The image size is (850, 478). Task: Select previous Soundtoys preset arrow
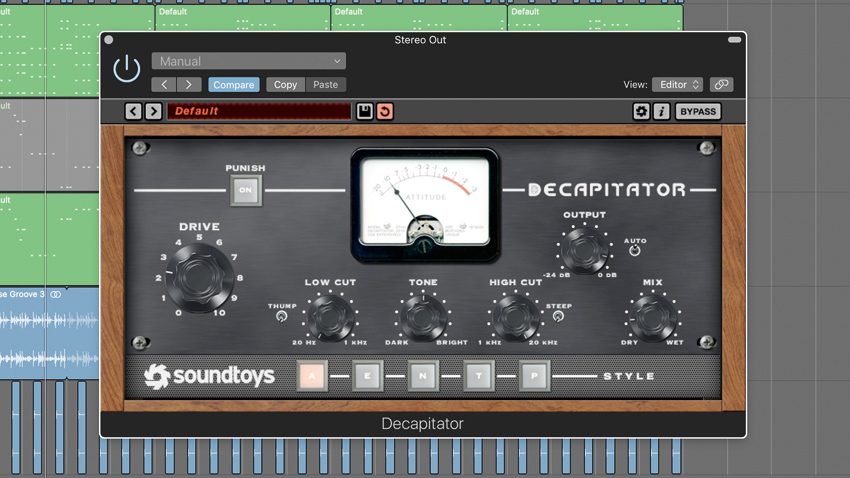click(133, 111)
